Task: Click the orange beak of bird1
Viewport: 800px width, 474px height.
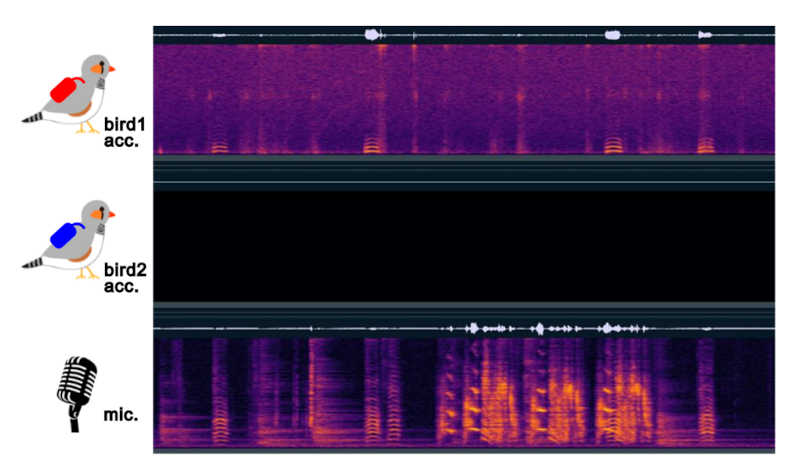Action: tap(112, 69)
